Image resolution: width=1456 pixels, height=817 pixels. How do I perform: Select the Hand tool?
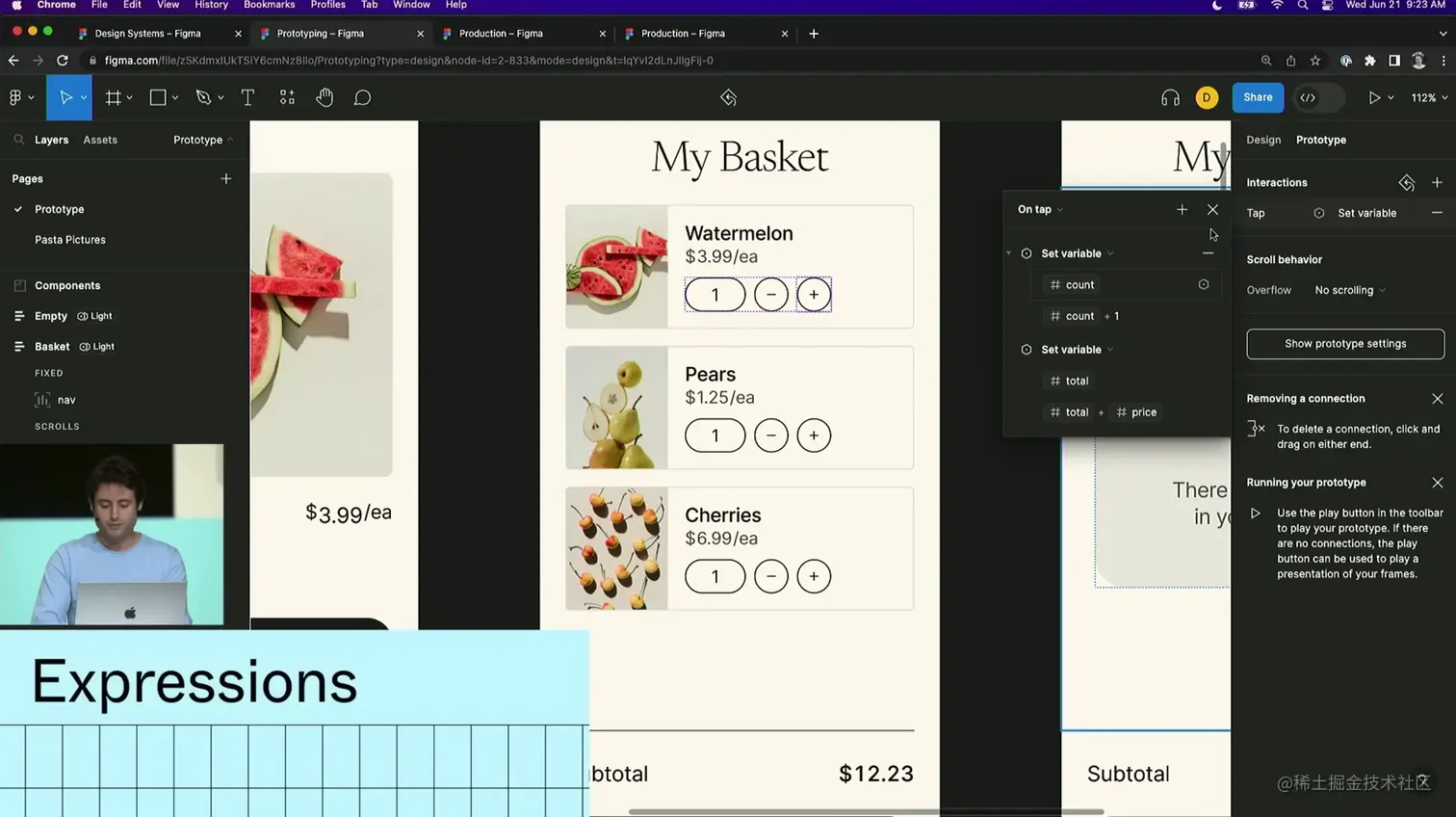click(x=325, y=97)
